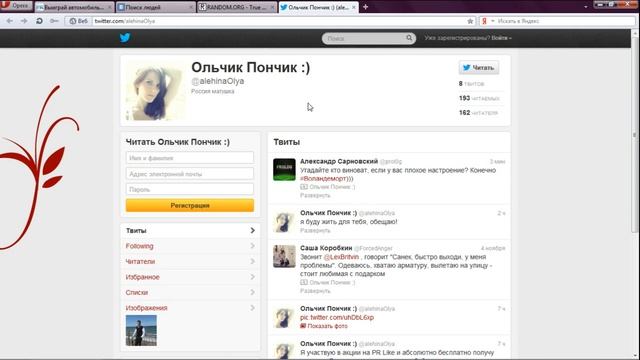The width and height of the screenshot is (640, 360).
Task: Click the "Пароль" password field
Action: (190, 189)
